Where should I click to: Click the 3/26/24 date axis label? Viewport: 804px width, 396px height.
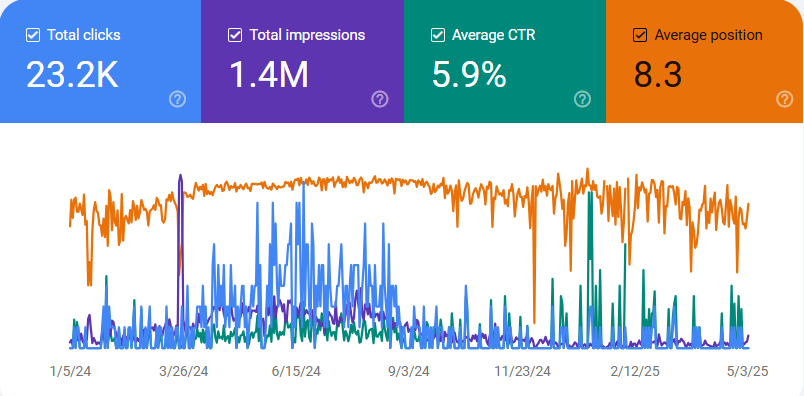184,371
